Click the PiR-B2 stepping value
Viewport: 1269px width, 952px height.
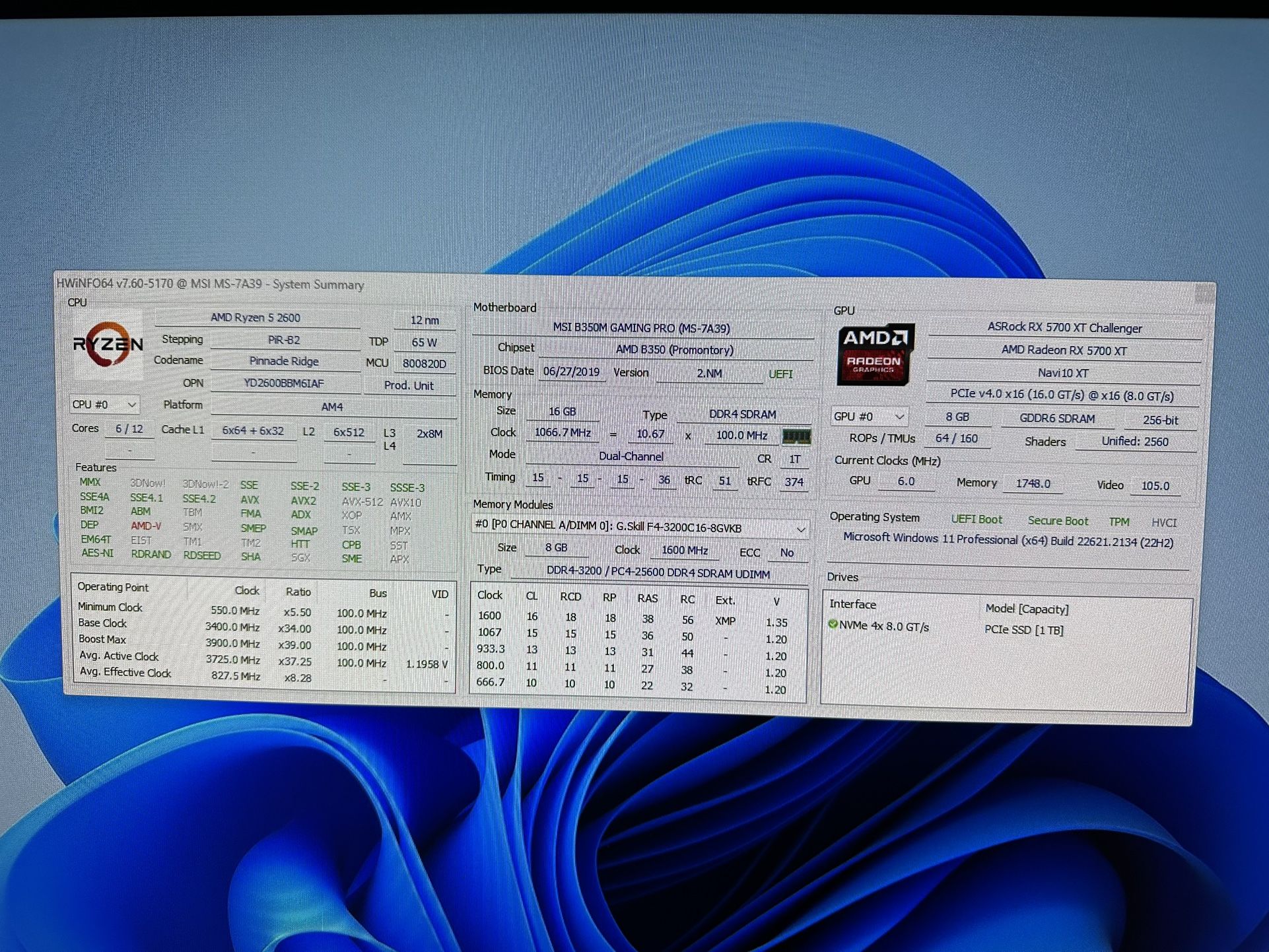[x=285, y=340]
